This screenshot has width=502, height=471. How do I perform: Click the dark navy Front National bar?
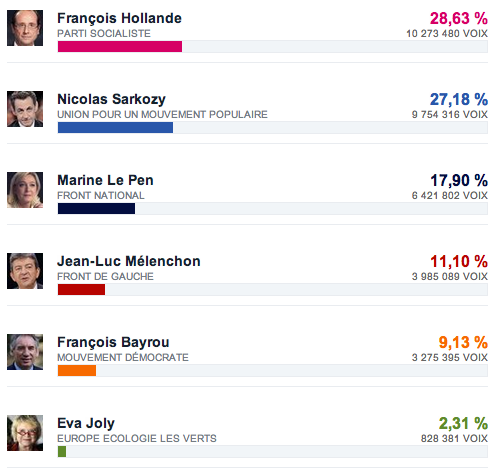pos(96,209)
